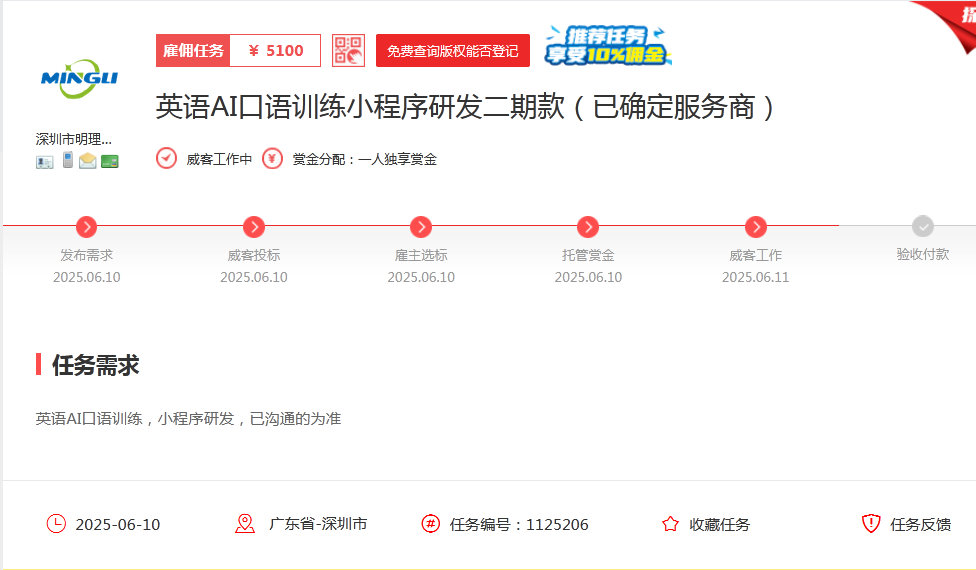Image resolution: width=976 pixels, height=570 pixels.
Task: Open the QR code icon
Action: pyautogui.click(x=349, y=50)
